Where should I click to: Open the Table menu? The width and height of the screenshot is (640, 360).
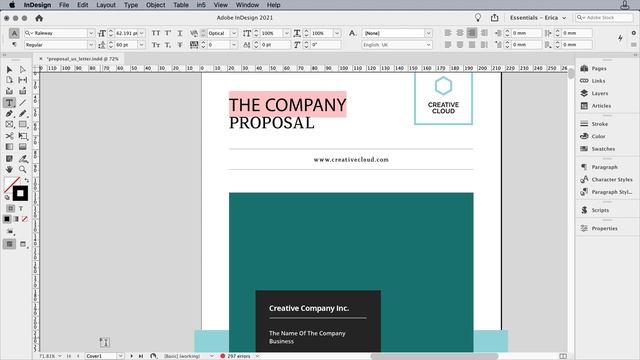[181, 5]
